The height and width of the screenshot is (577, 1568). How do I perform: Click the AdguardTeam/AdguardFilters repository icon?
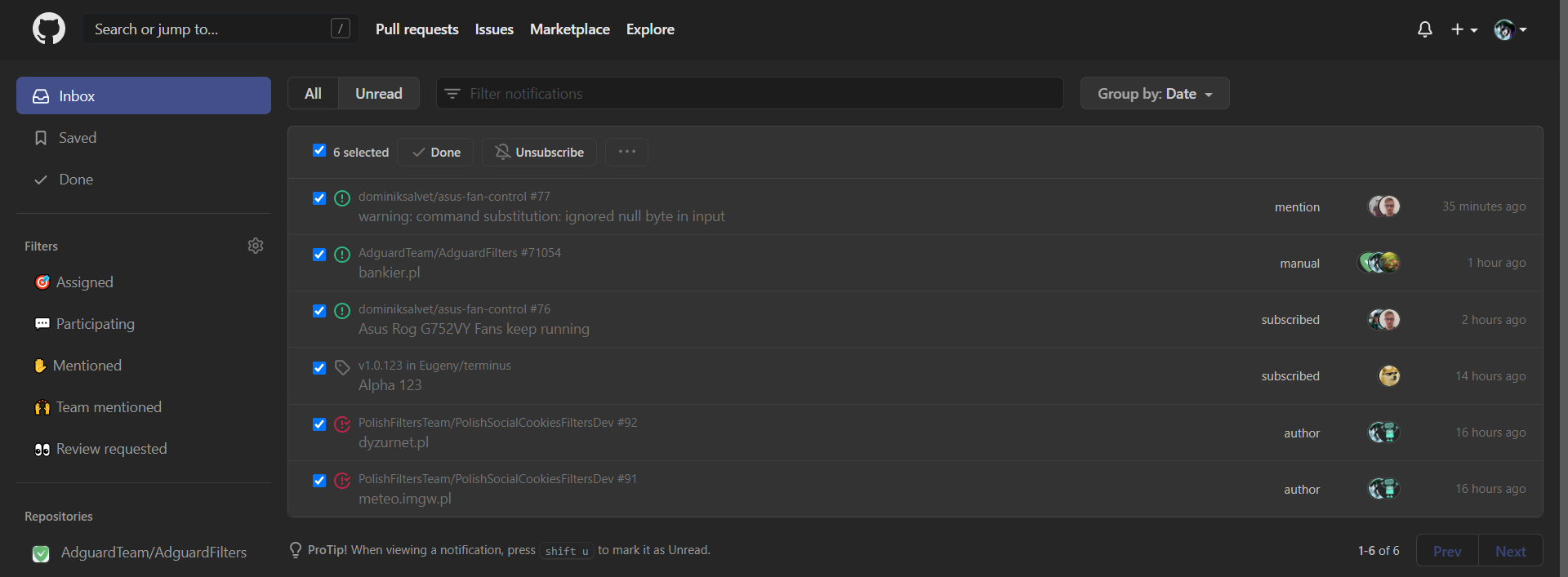41,554
